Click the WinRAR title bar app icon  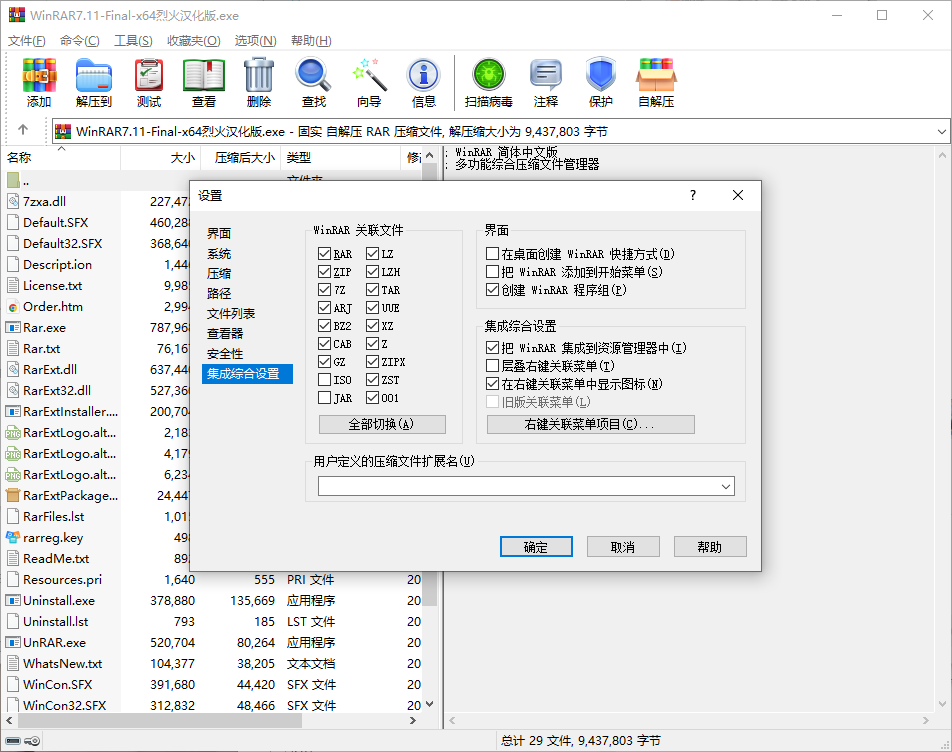point(17,15)
